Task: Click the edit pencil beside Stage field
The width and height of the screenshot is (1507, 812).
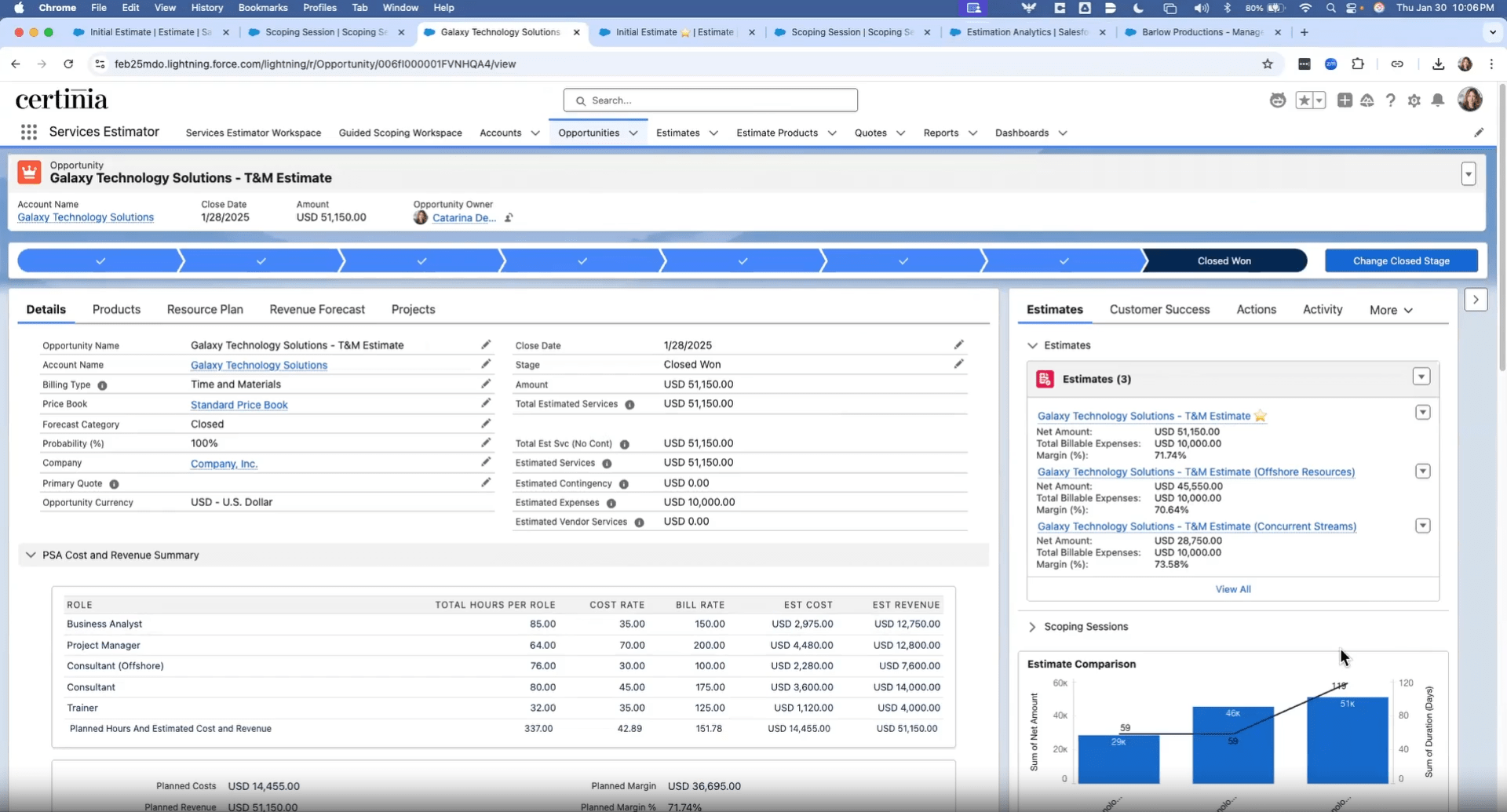Action: coord(958,364)
